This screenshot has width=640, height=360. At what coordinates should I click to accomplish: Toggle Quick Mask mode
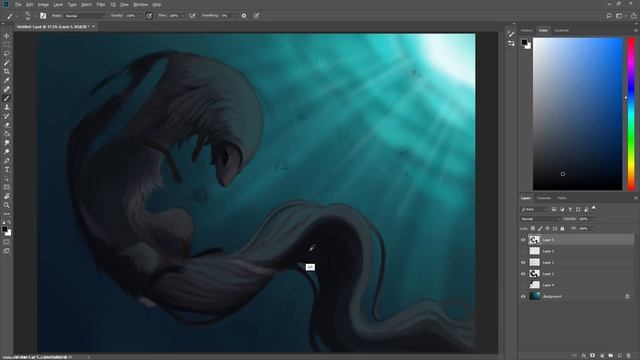[x=7, y=242]
